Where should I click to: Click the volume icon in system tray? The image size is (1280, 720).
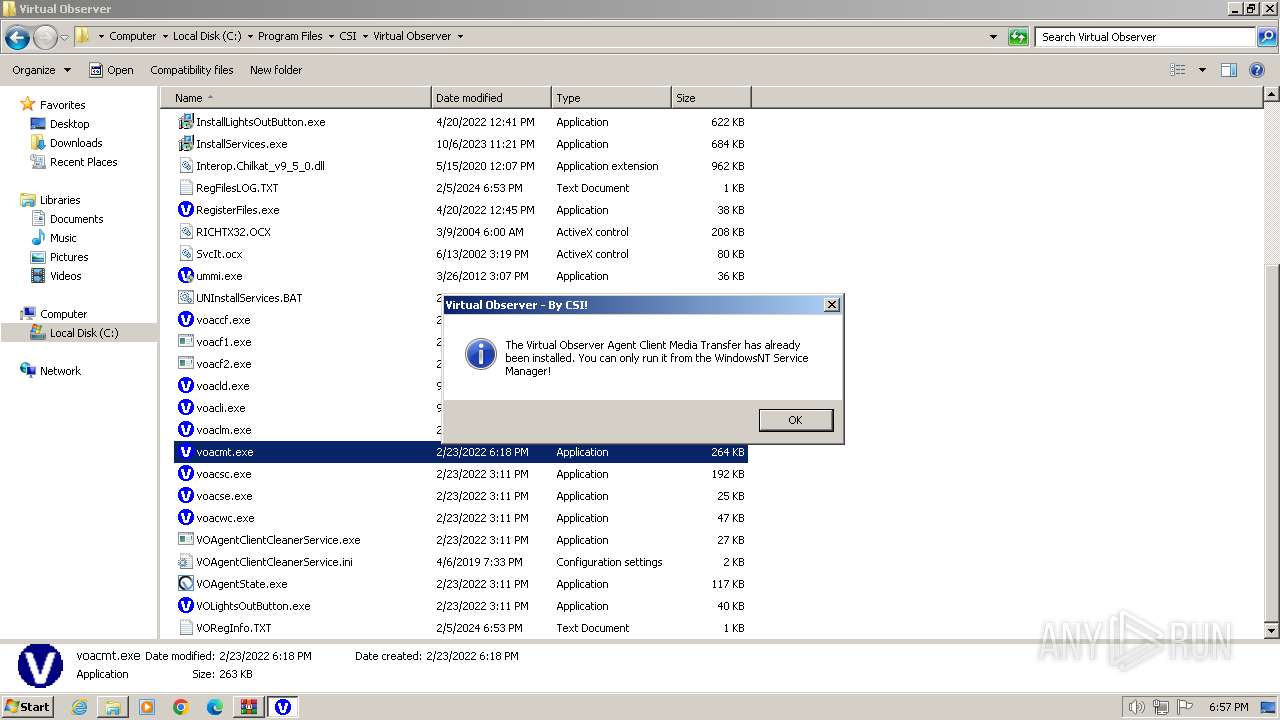pyautogui.click(x=1136, y=707)
